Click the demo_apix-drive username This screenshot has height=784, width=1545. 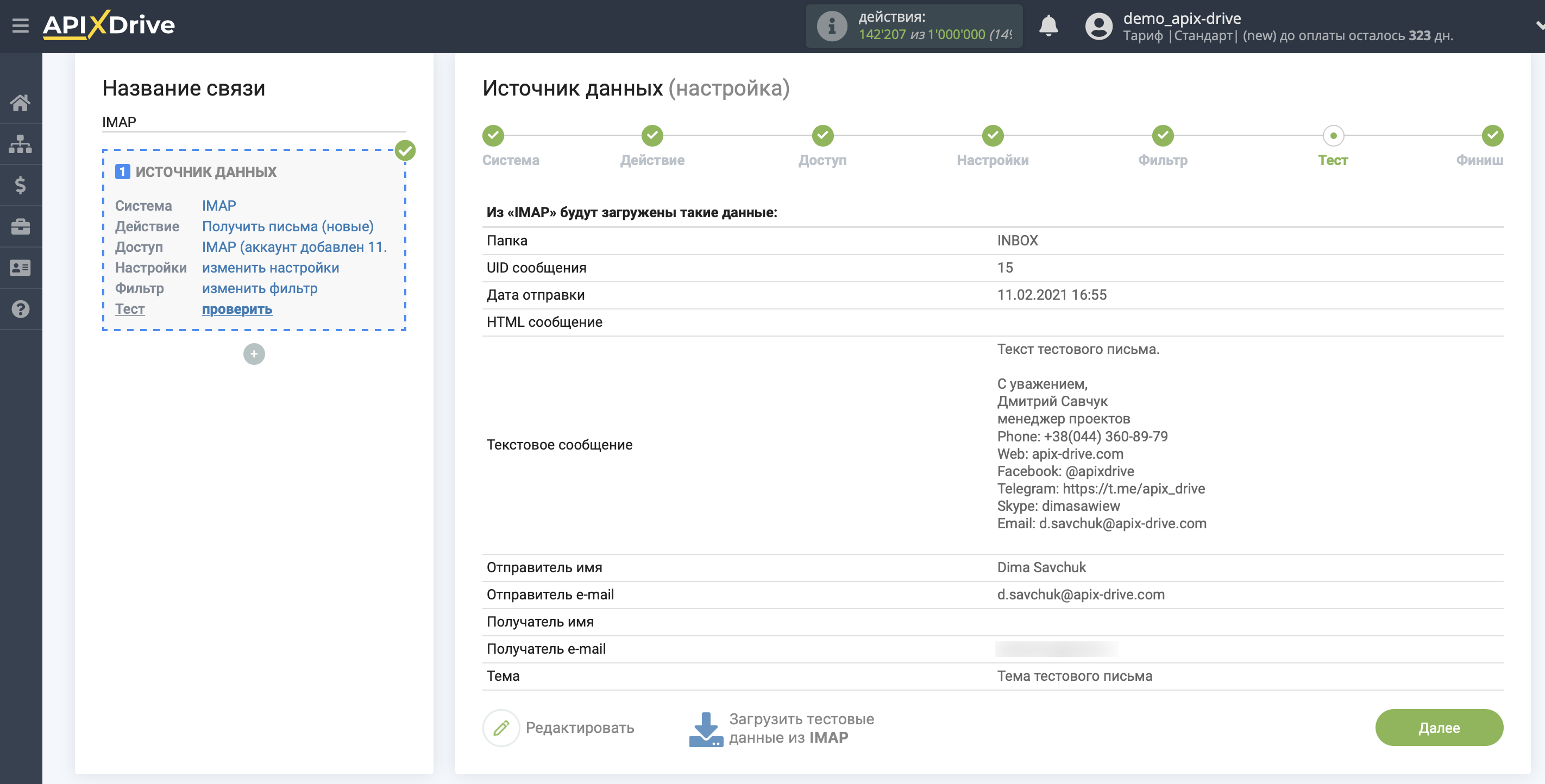(x=1182, y=18)
